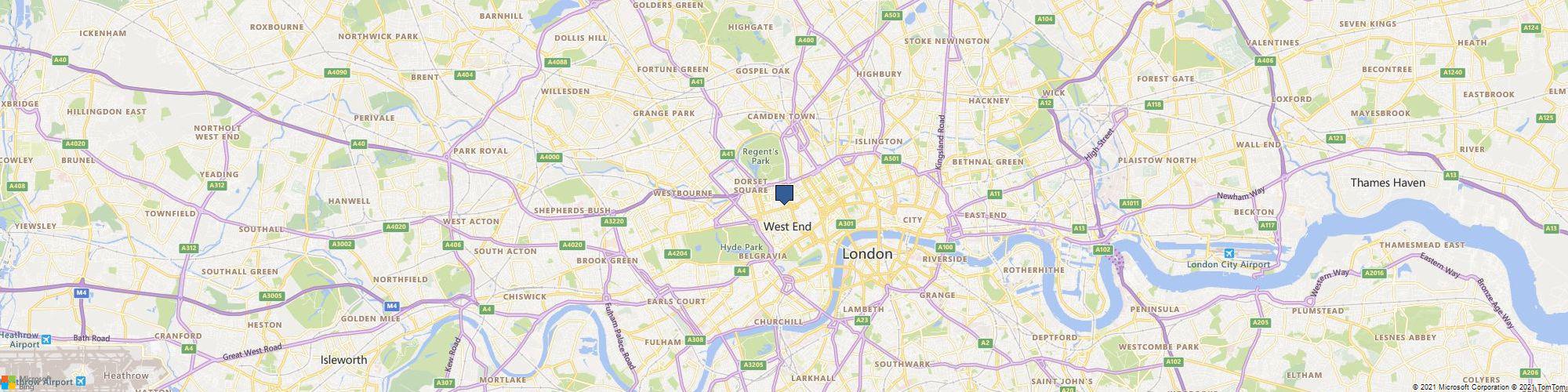Viewport: 1568px width, 392px height.
Task: Click the Bethnal Green label
Action: pos(988,162)
